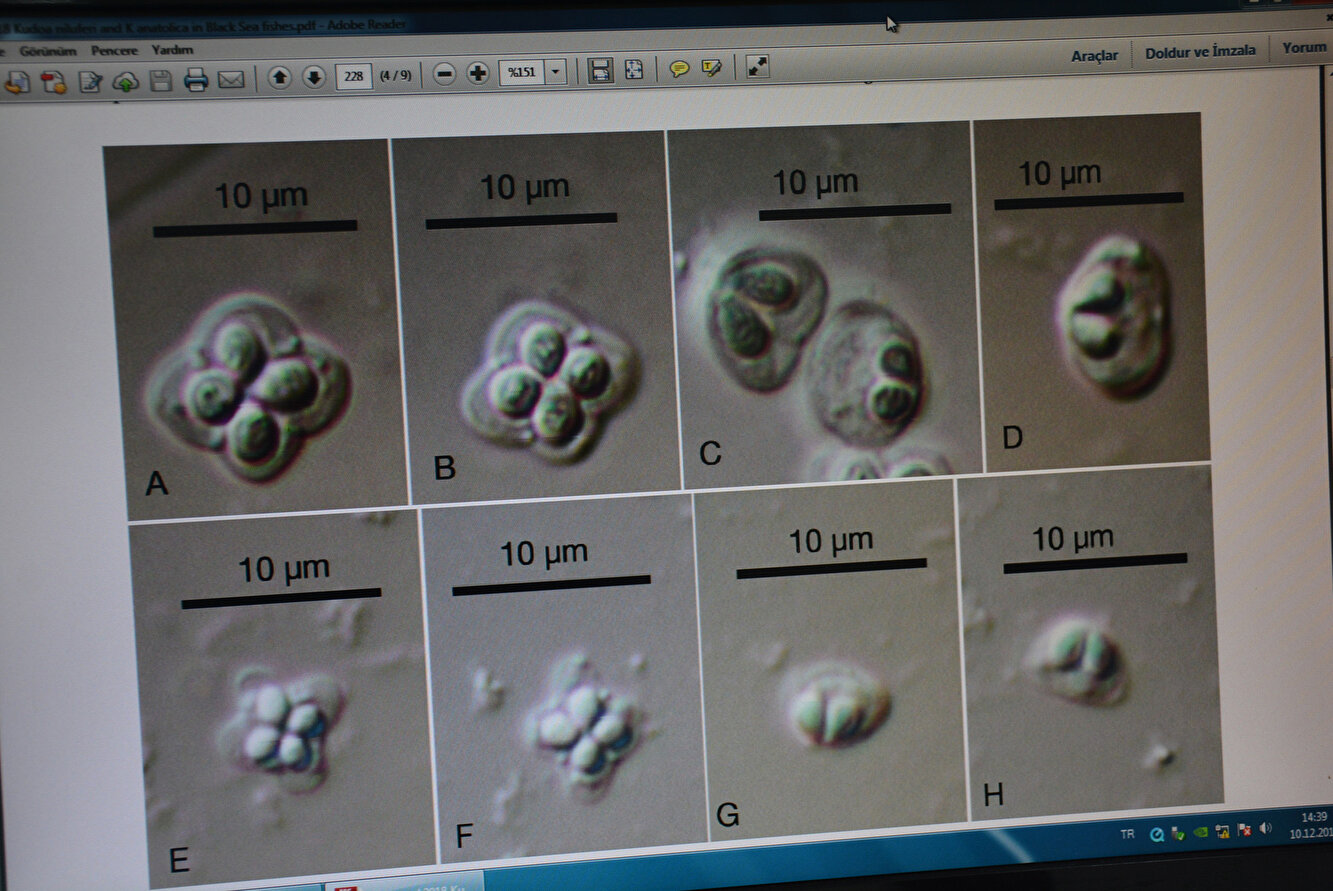Toggle the fit-to-width scrolling view
Screen dimensions: 1333x891
coord(600,70)
